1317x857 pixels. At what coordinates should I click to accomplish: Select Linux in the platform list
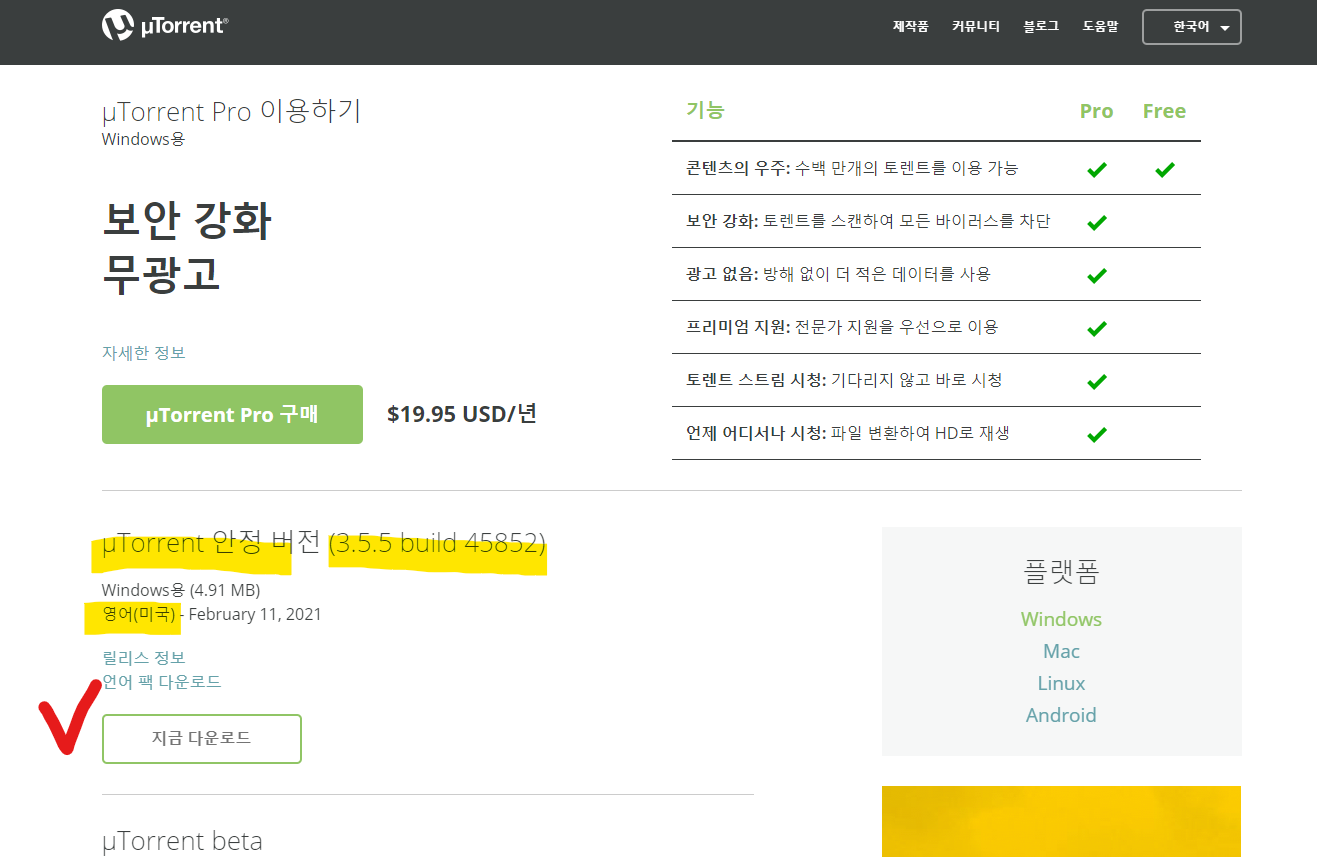pyautogui.click(x=1061, y=683)
